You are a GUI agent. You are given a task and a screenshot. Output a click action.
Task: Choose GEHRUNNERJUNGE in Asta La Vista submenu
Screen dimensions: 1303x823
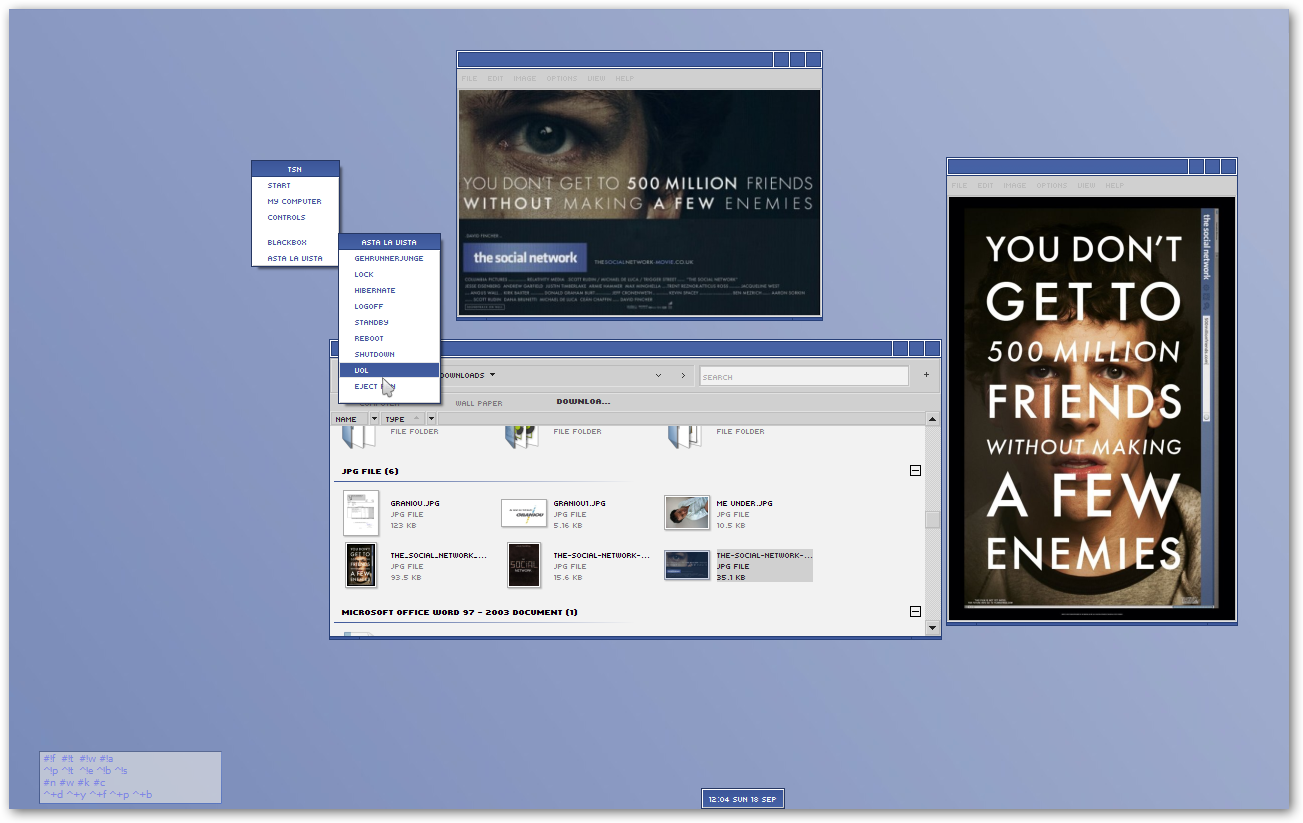click(x=389, y=258)
